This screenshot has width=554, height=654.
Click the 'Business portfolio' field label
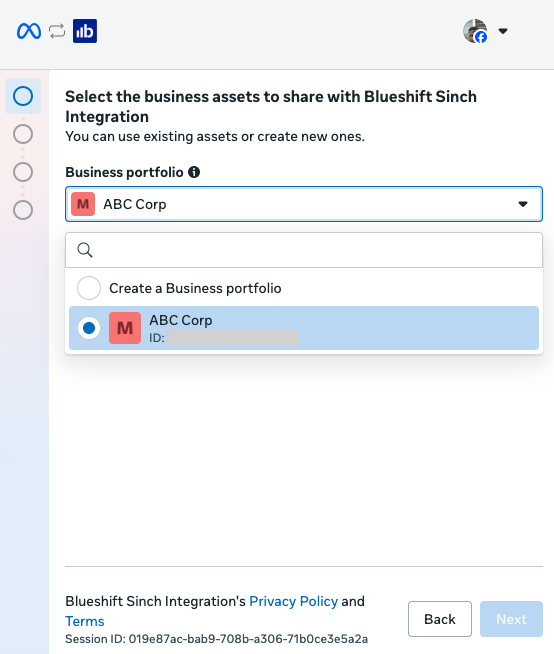coord(124,172)
